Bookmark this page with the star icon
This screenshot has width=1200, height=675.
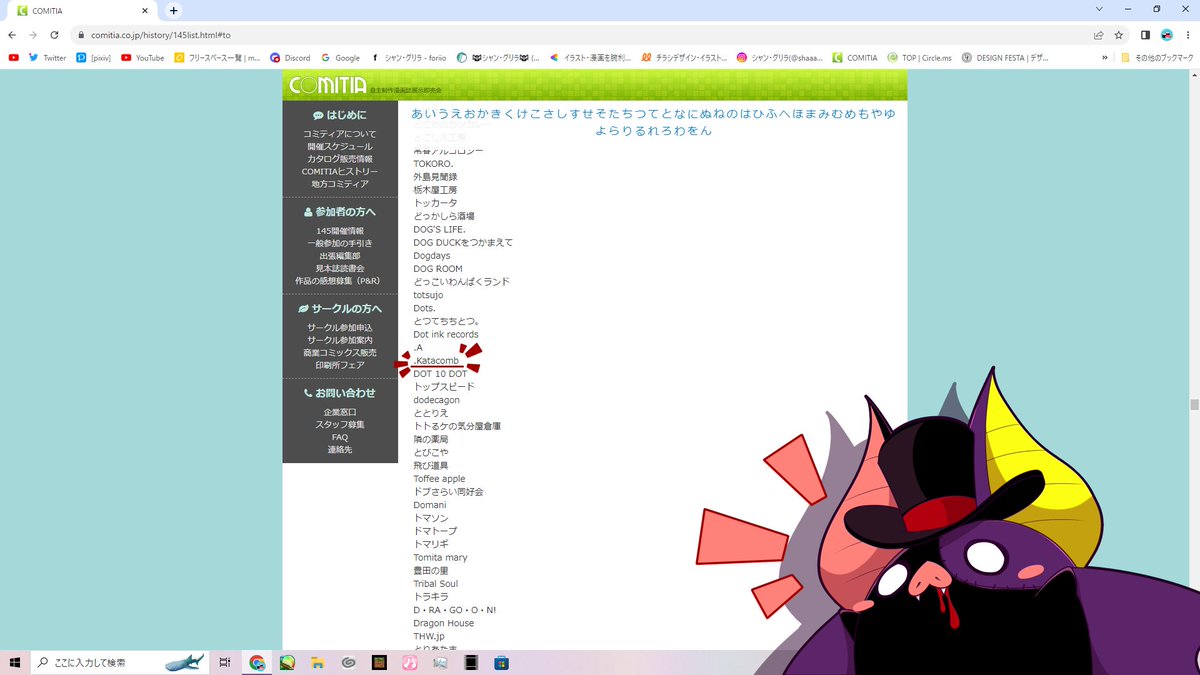(x=1120, y=34)
